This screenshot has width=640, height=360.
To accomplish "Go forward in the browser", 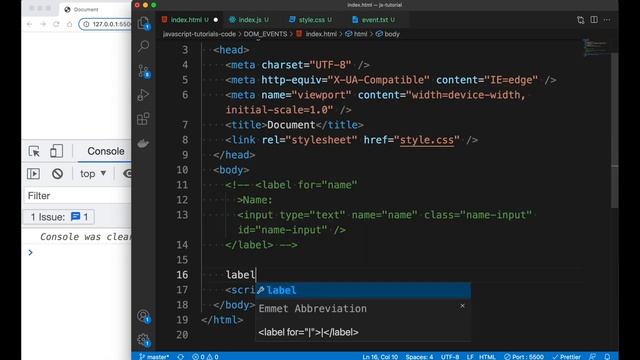I will pos(43,24).
